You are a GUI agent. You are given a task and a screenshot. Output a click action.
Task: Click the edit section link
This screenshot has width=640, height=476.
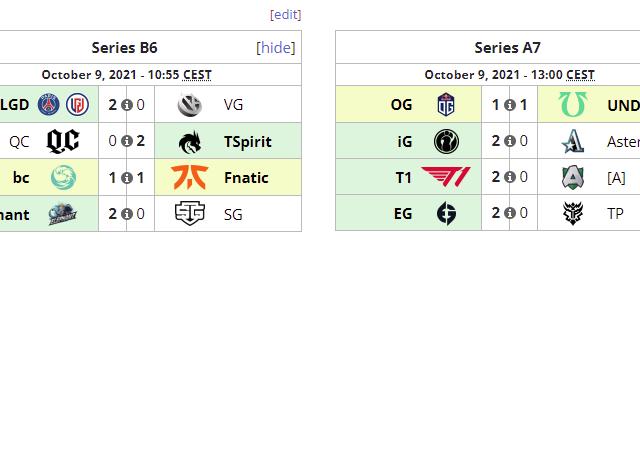point(285,14)
